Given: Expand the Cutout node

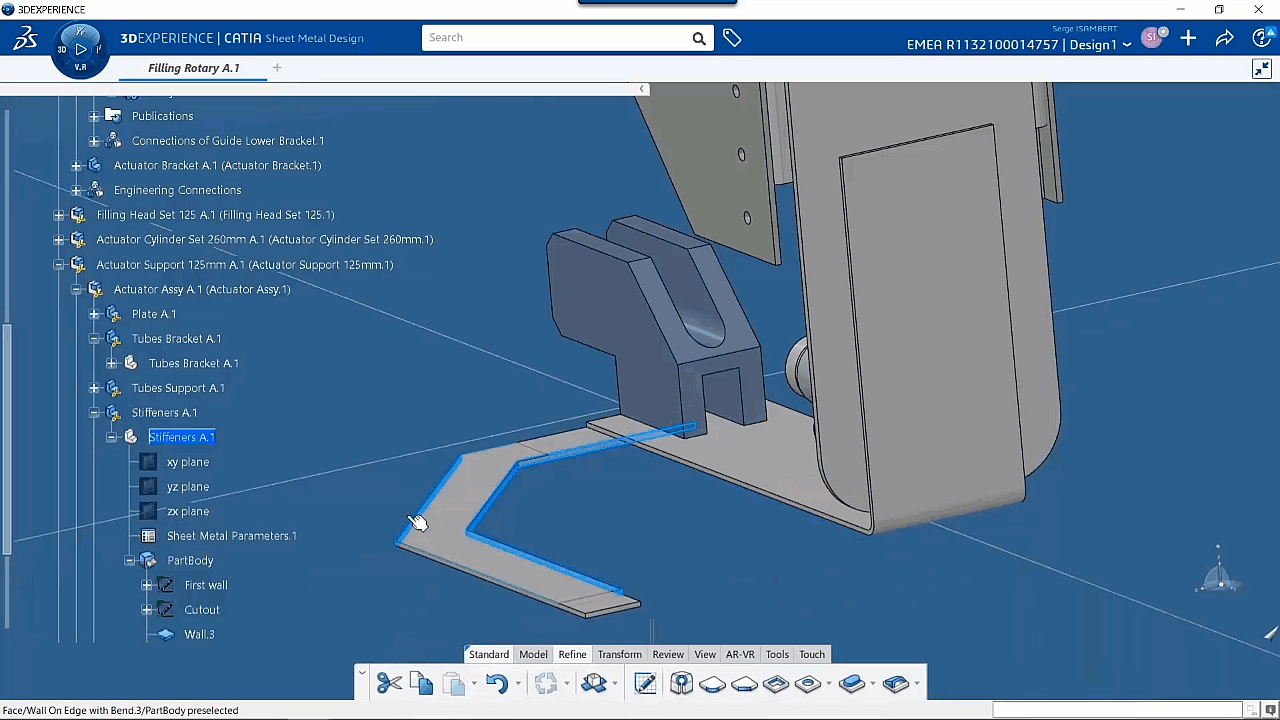Looking at the screenshot, I should point(147,610).
